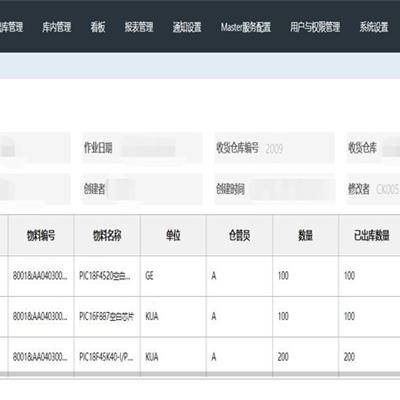Screen dimensions: 400x400
Task: Click the 仓管员 column header
Action: pos(239,235)
